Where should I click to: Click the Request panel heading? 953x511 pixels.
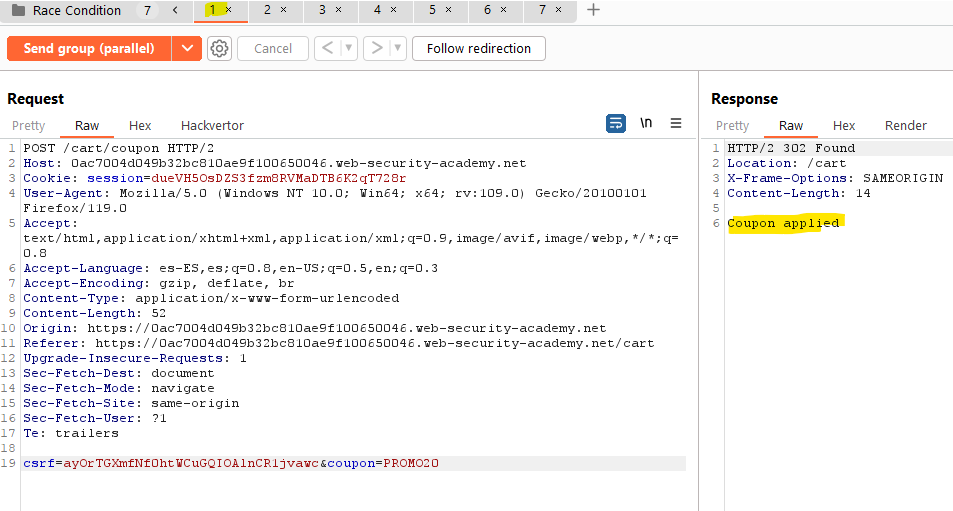(x=35, y=99)
